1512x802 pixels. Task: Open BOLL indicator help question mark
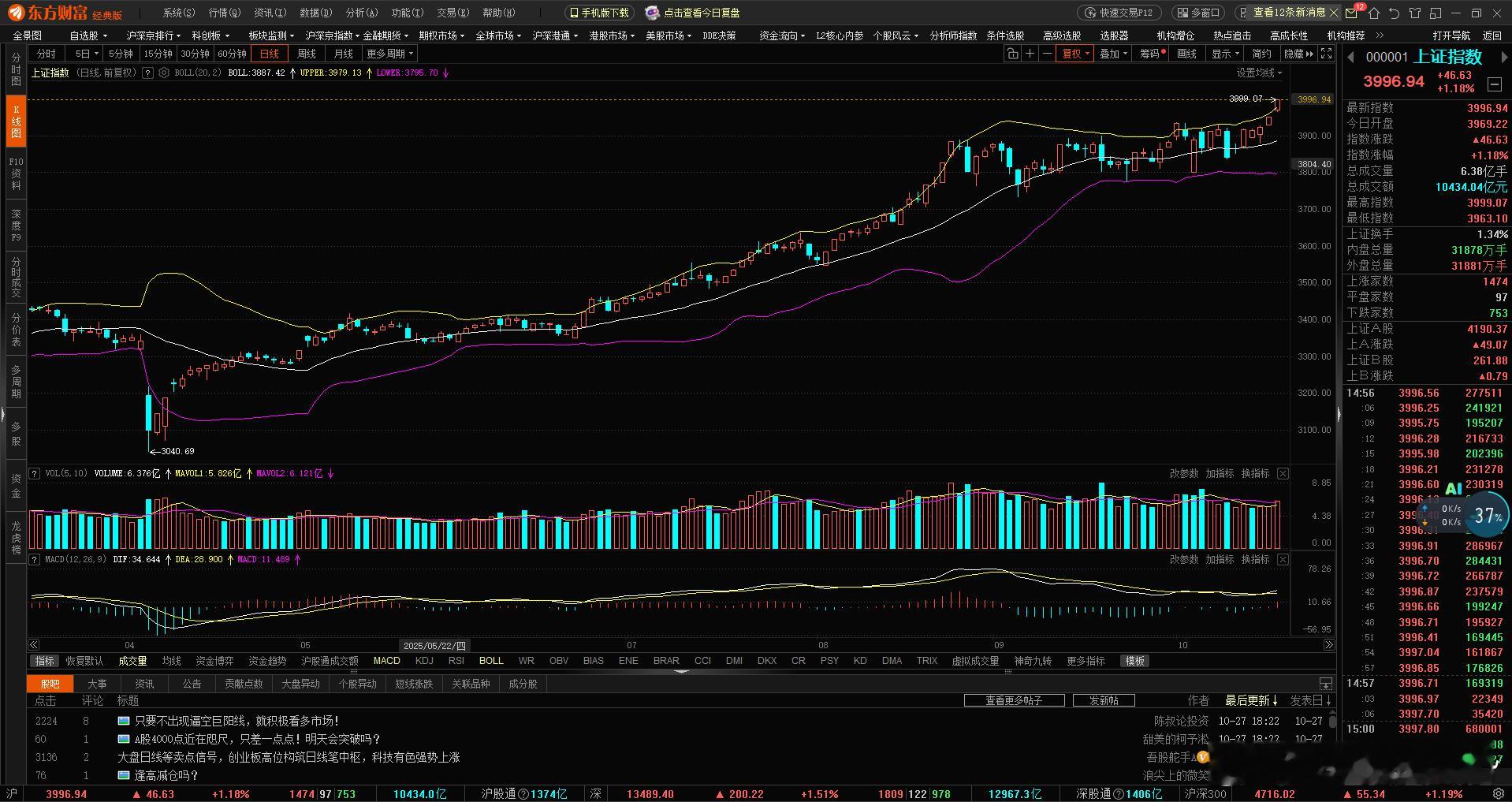(147, 73)
